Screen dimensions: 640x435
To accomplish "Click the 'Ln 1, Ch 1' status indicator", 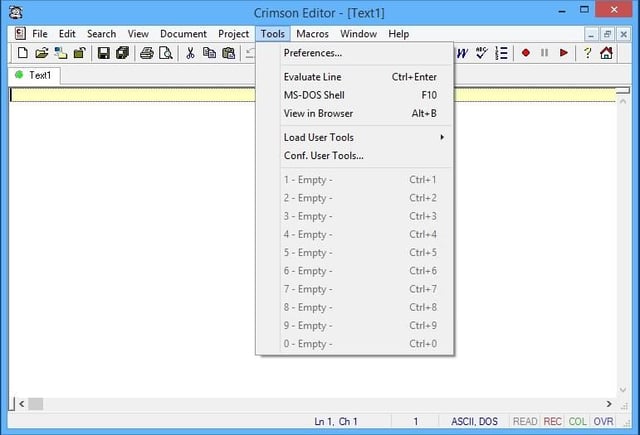I will 336,421.
